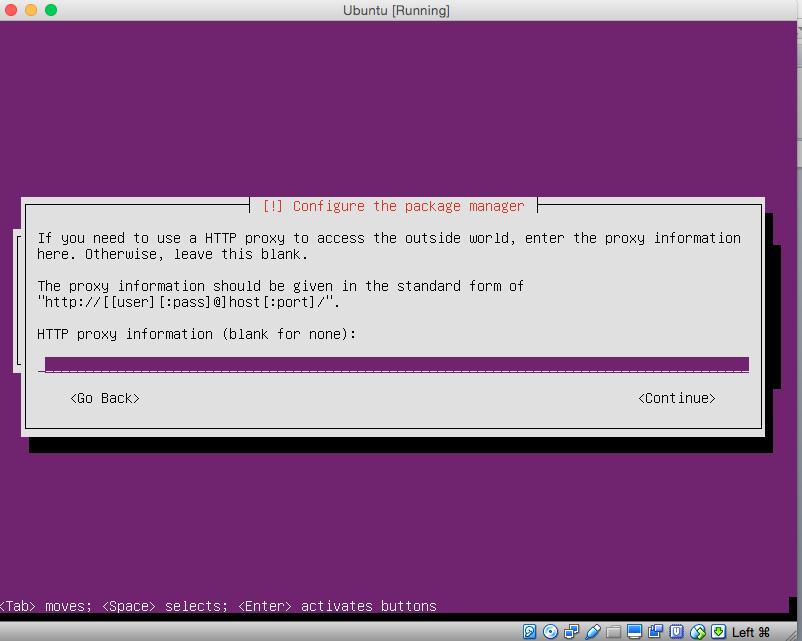Open the USB devices icon

pyautogui.click(x=593, y=632)
